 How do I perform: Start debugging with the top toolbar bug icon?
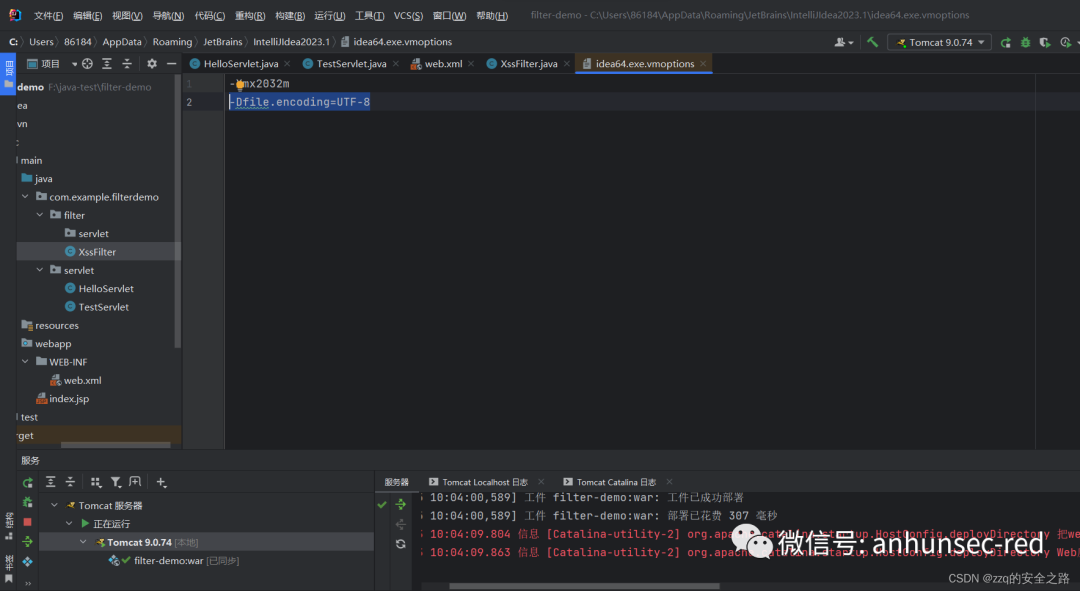tap(1026, 43)
